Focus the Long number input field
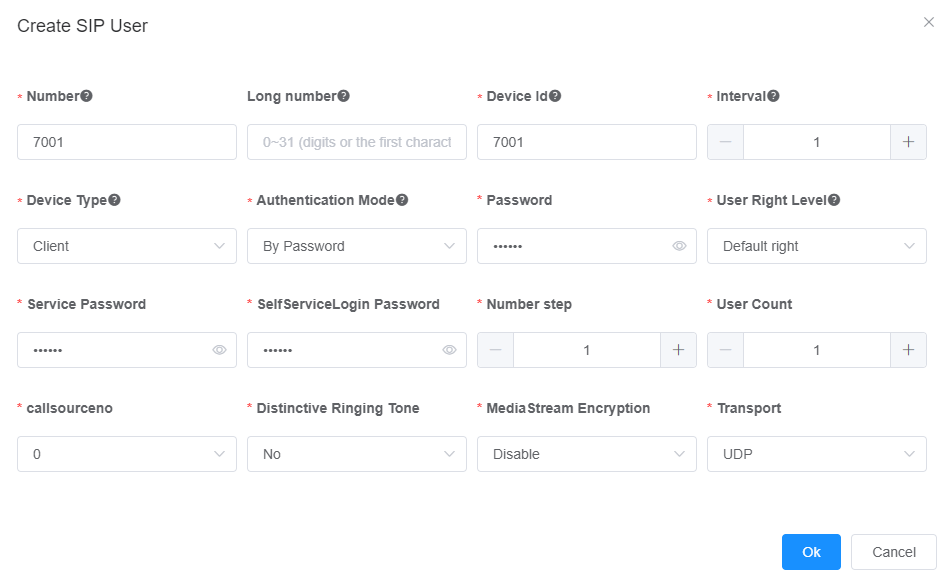 coord(357,142)
